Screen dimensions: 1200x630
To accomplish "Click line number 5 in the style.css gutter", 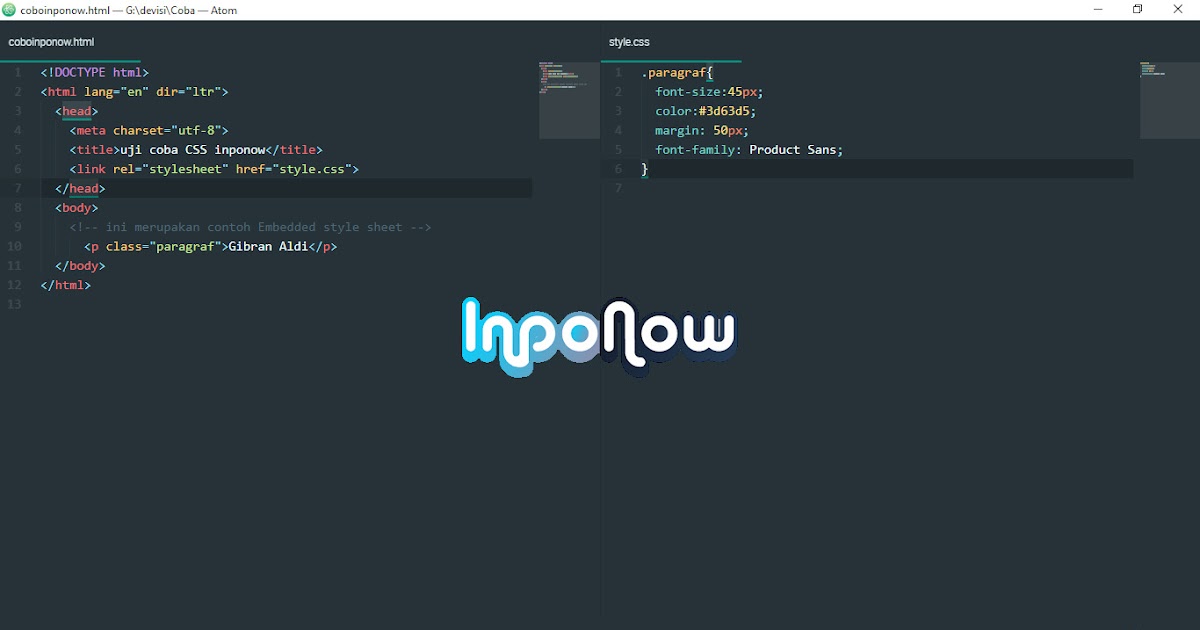I will [618, 150].
